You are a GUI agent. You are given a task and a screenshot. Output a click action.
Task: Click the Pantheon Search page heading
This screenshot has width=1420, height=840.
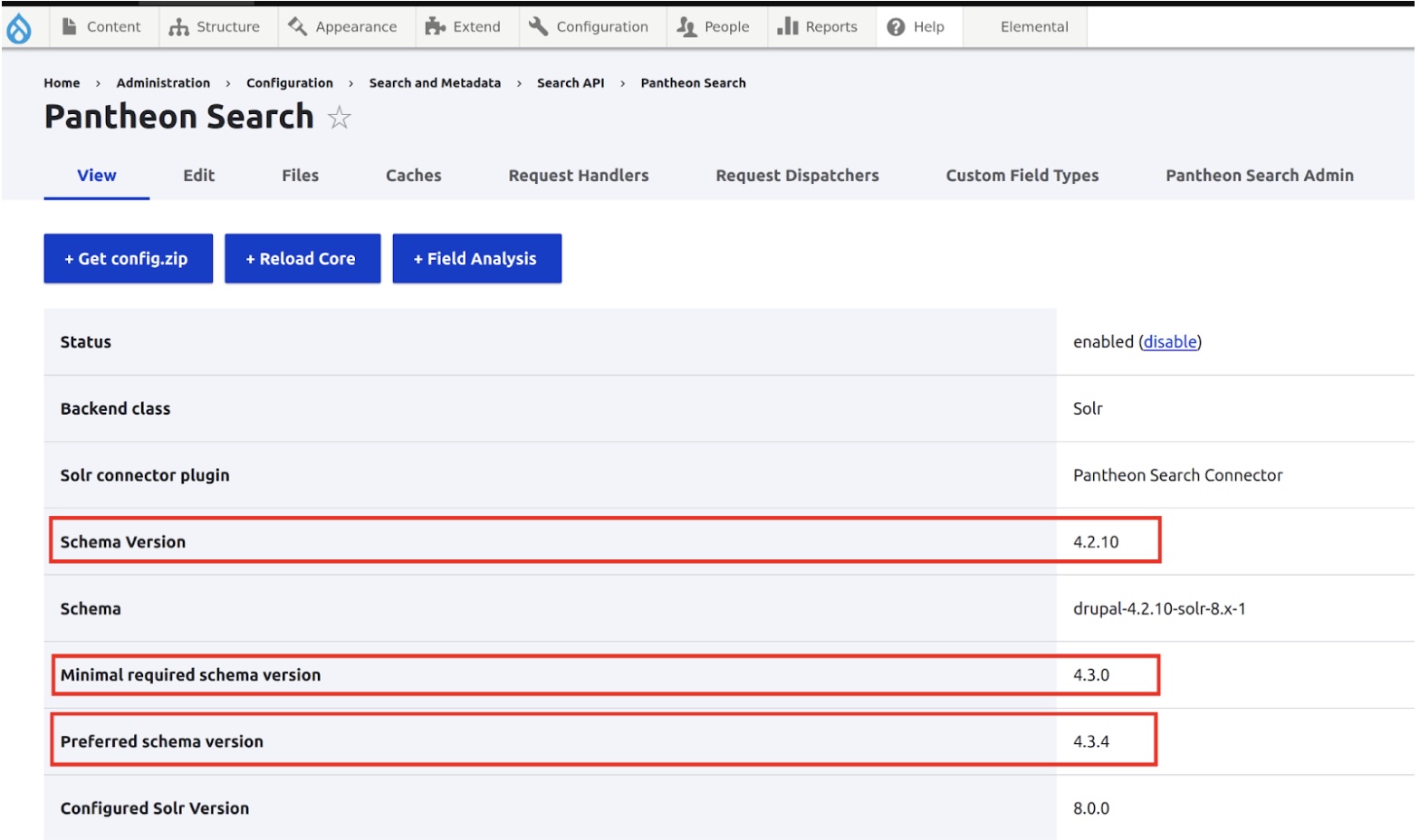179,117
